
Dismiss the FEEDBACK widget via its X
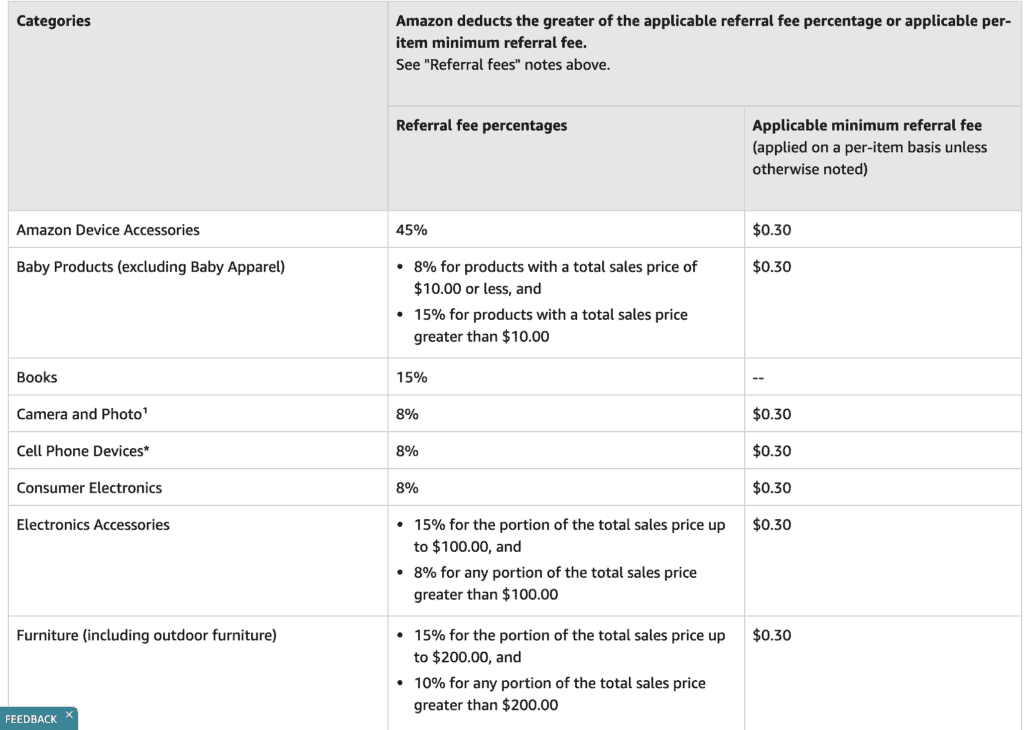(x=69, y=714)
